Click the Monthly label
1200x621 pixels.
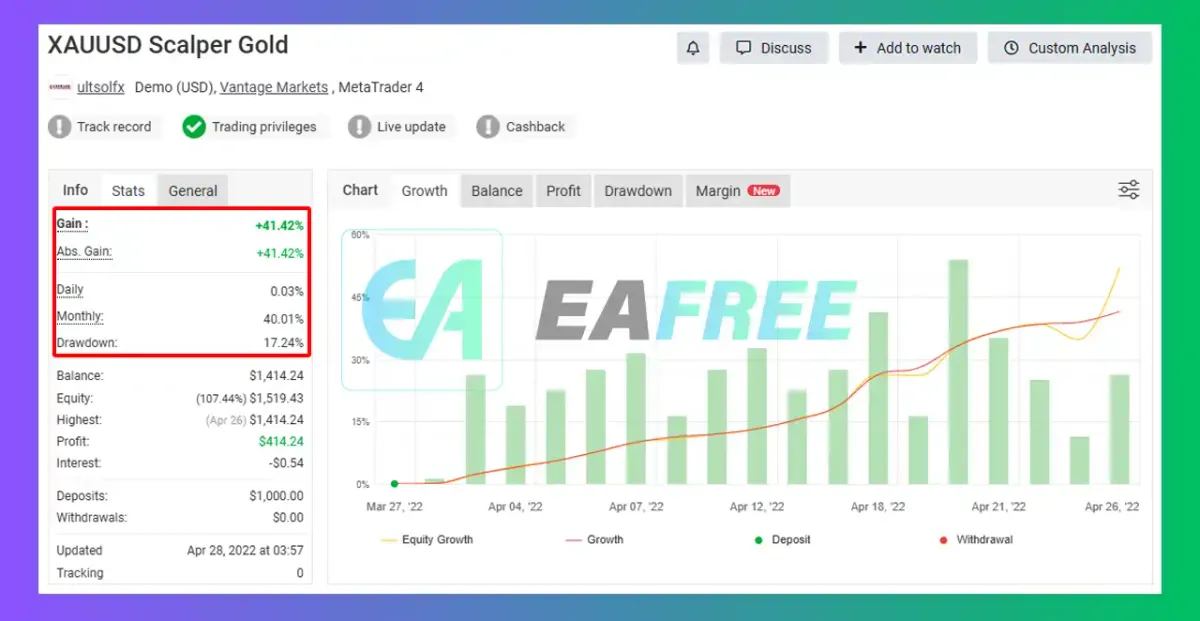point(80,316)
